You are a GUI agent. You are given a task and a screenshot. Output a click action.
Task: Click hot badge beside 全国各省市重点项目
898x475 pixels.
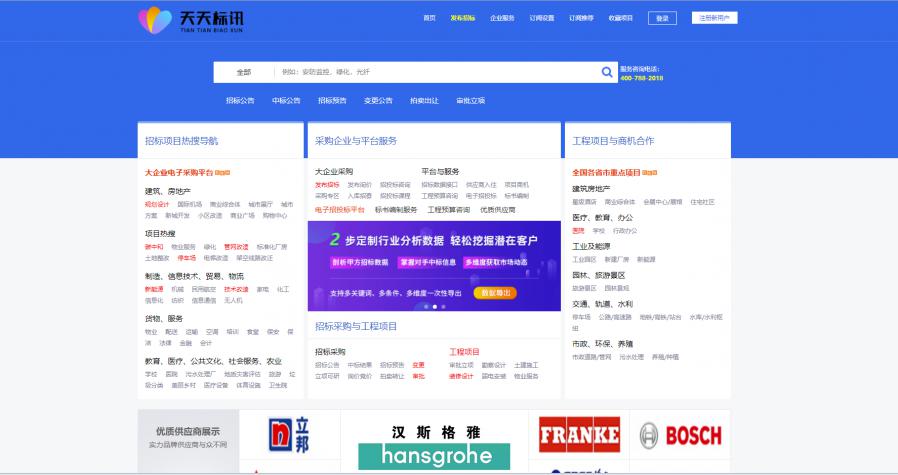coord(650,172)
